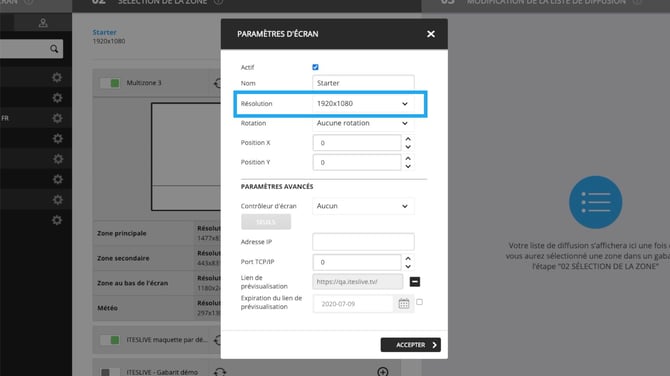This screenshot has height=376, width=670.
Task: Increase Position X with up arrow
Action: coord(408,139)
